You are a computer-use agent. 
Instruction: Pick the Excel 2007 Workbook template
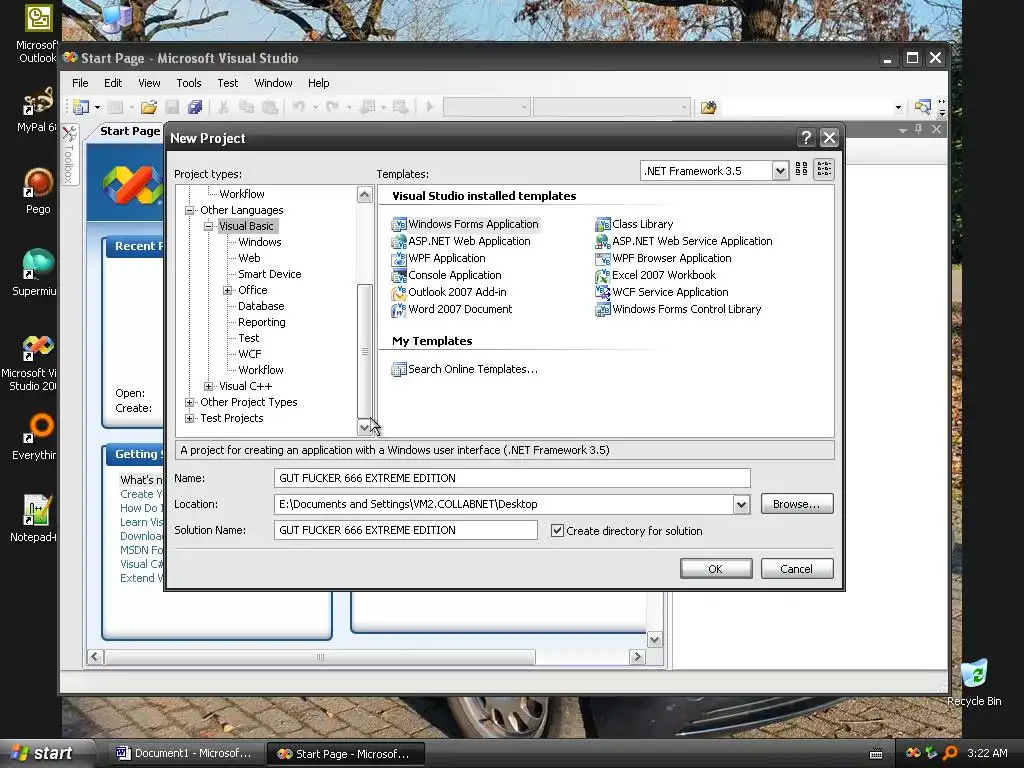click(x=655, y=275)
